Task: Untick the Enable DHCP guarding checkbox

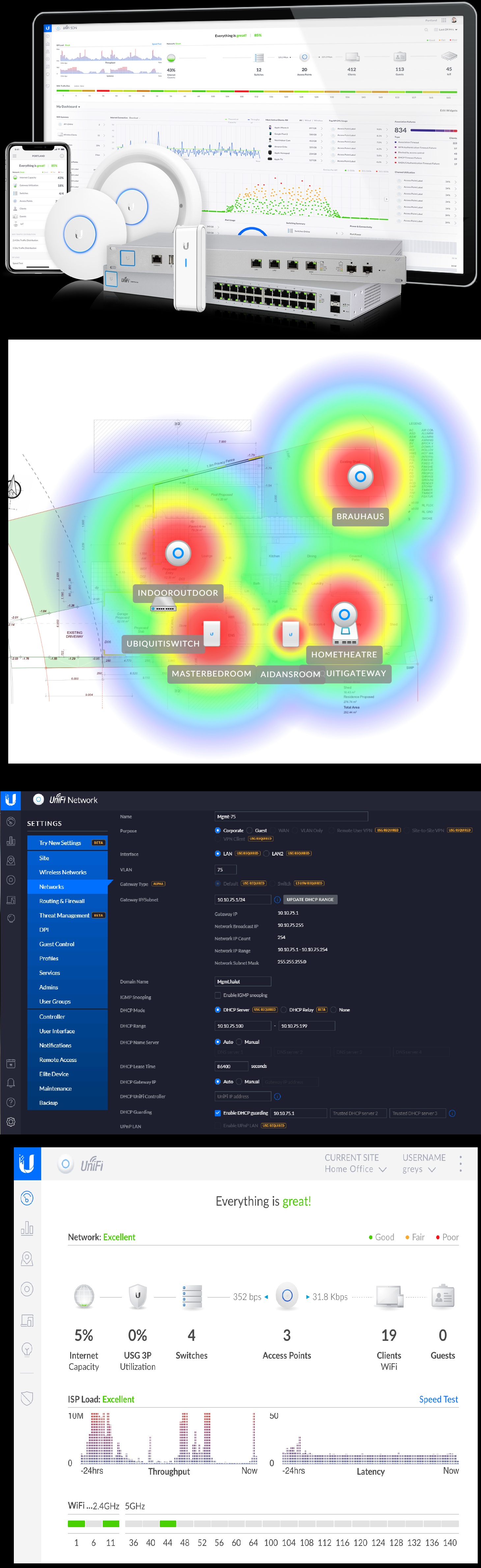Action: pyautogui.click(x=218, y=1113)
